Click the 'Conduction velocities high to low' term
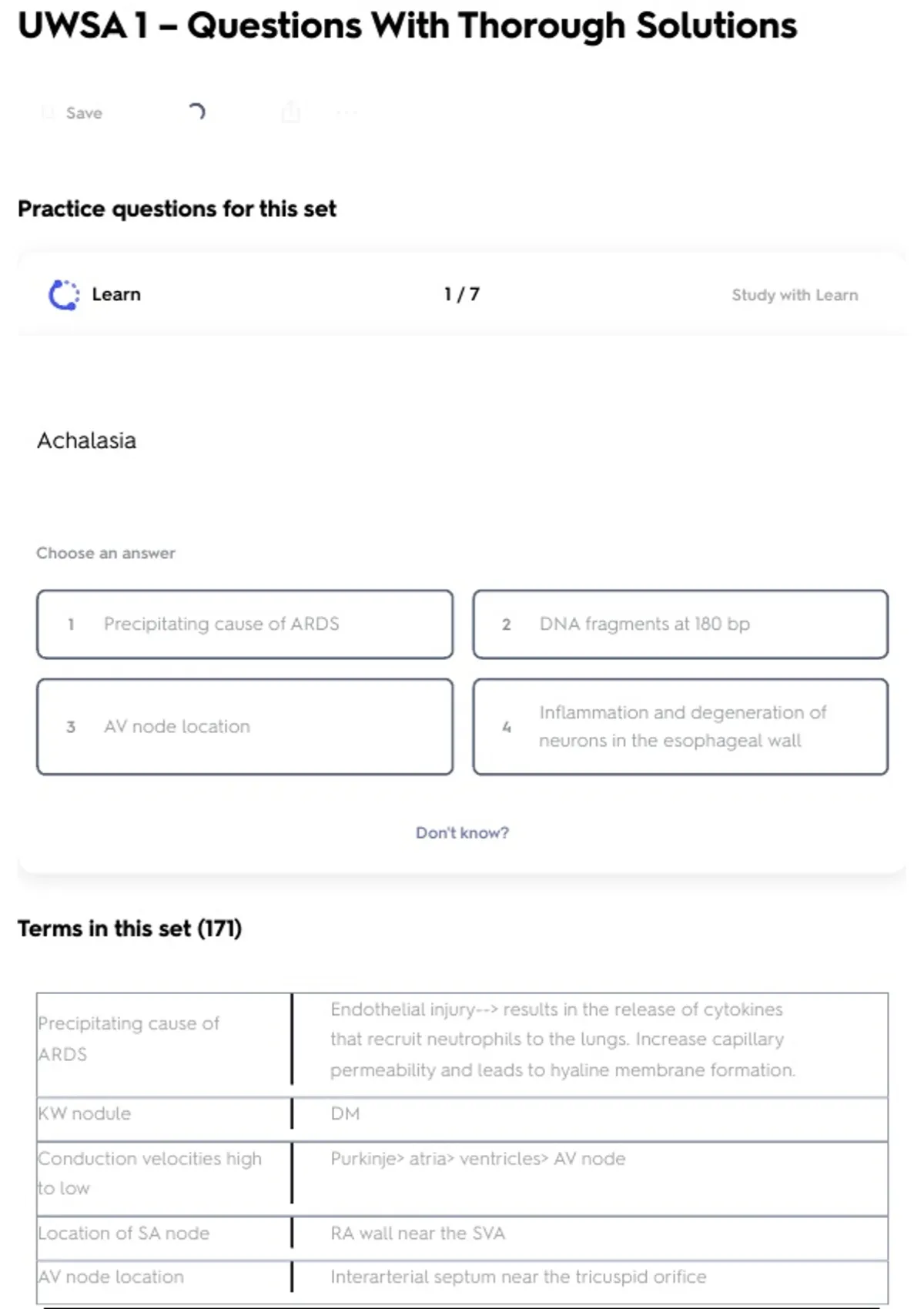Image resolution: width=924 pixels, height=1309 pixels. pos(150,1173)
